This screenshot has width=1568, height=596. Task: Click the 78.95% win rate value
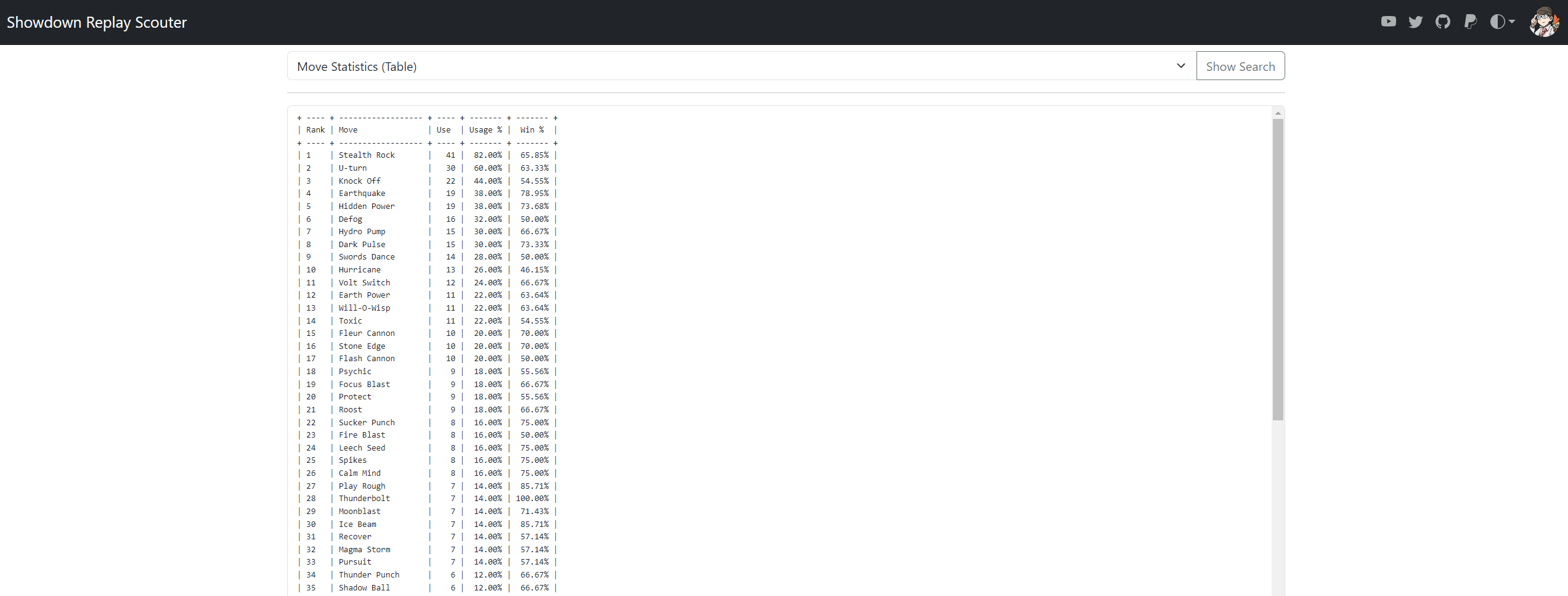tap(534, 194)
